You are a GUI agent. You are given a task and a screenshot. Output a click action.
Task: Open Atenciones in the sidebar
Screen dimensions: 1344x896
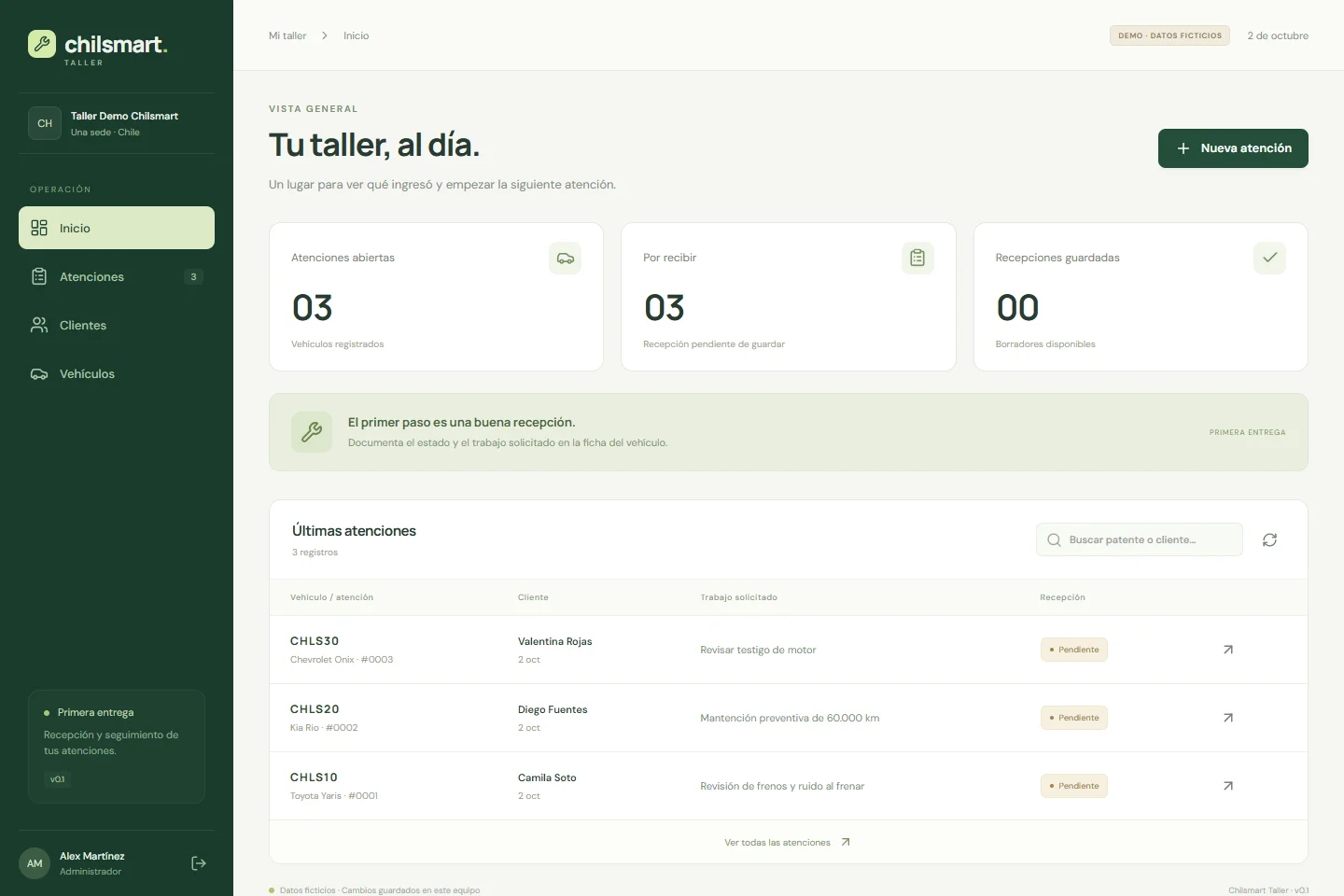pyautogui.click(x=117, y=276)
